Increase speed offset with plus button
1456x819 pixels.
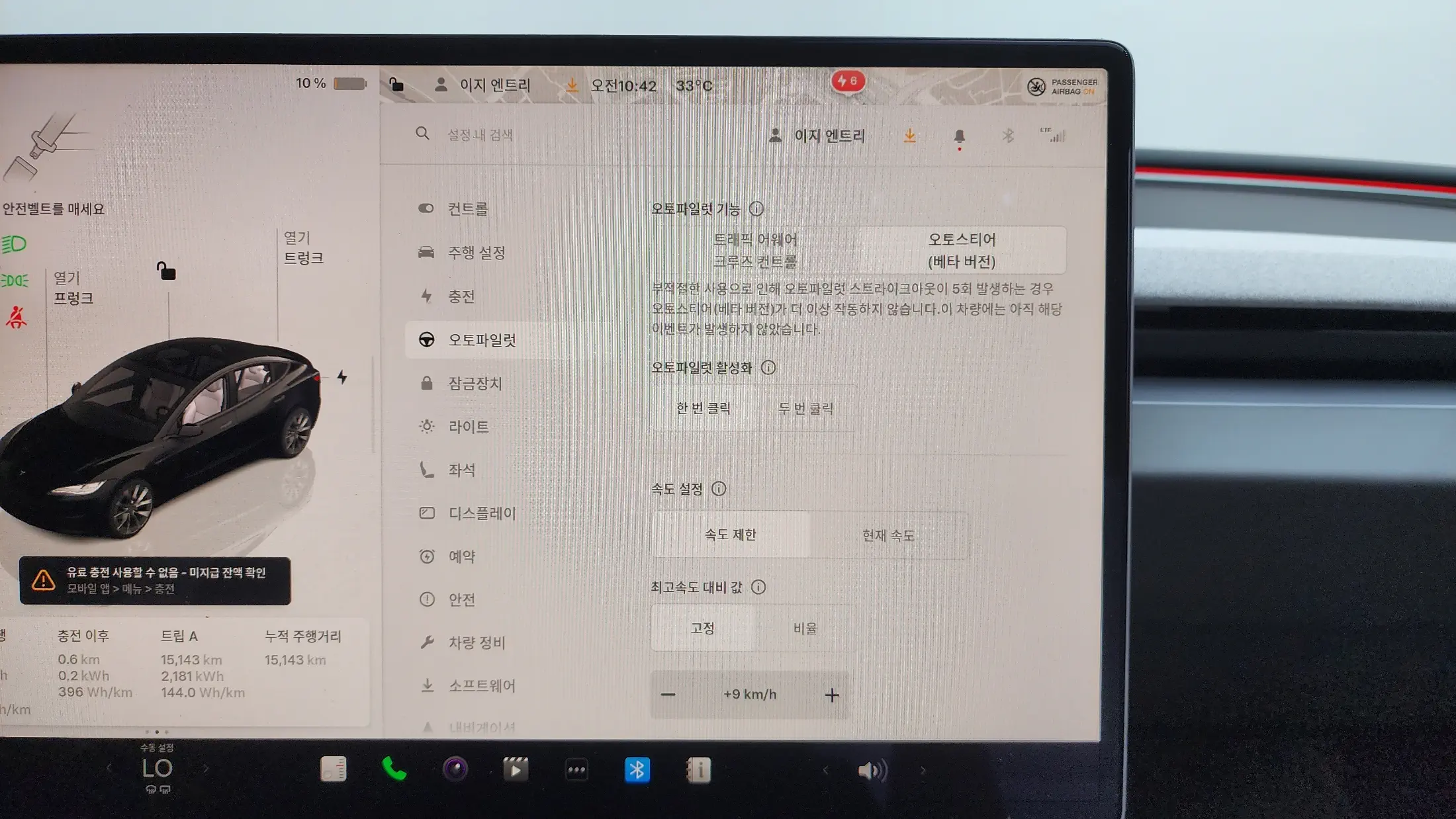click(832, 695)
